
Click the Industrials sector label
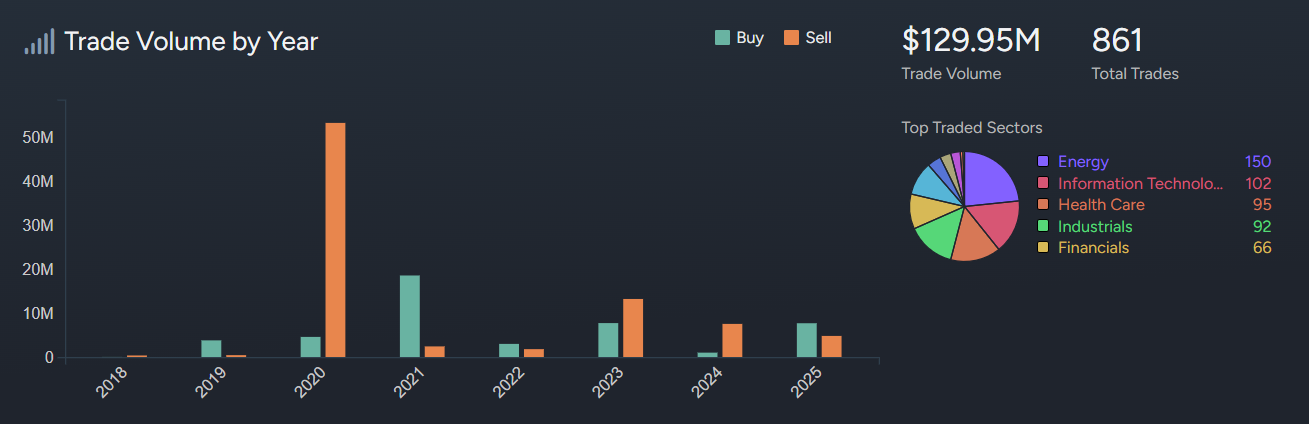point(1095,227)
